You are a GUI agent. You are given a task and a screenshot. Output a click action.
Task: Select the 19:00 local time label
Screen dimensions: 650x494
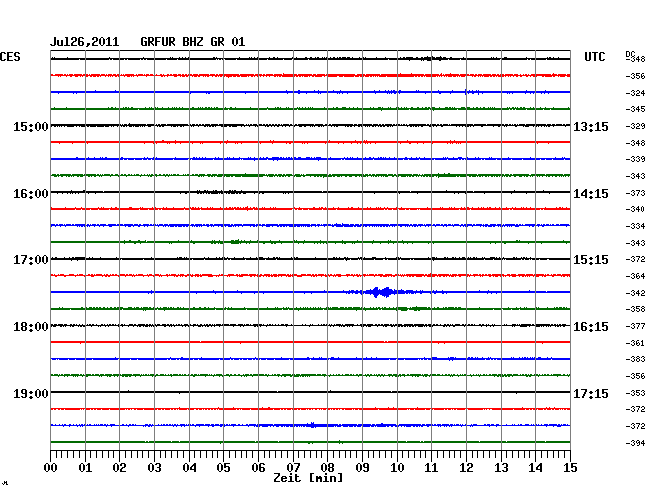pos(31,393)
